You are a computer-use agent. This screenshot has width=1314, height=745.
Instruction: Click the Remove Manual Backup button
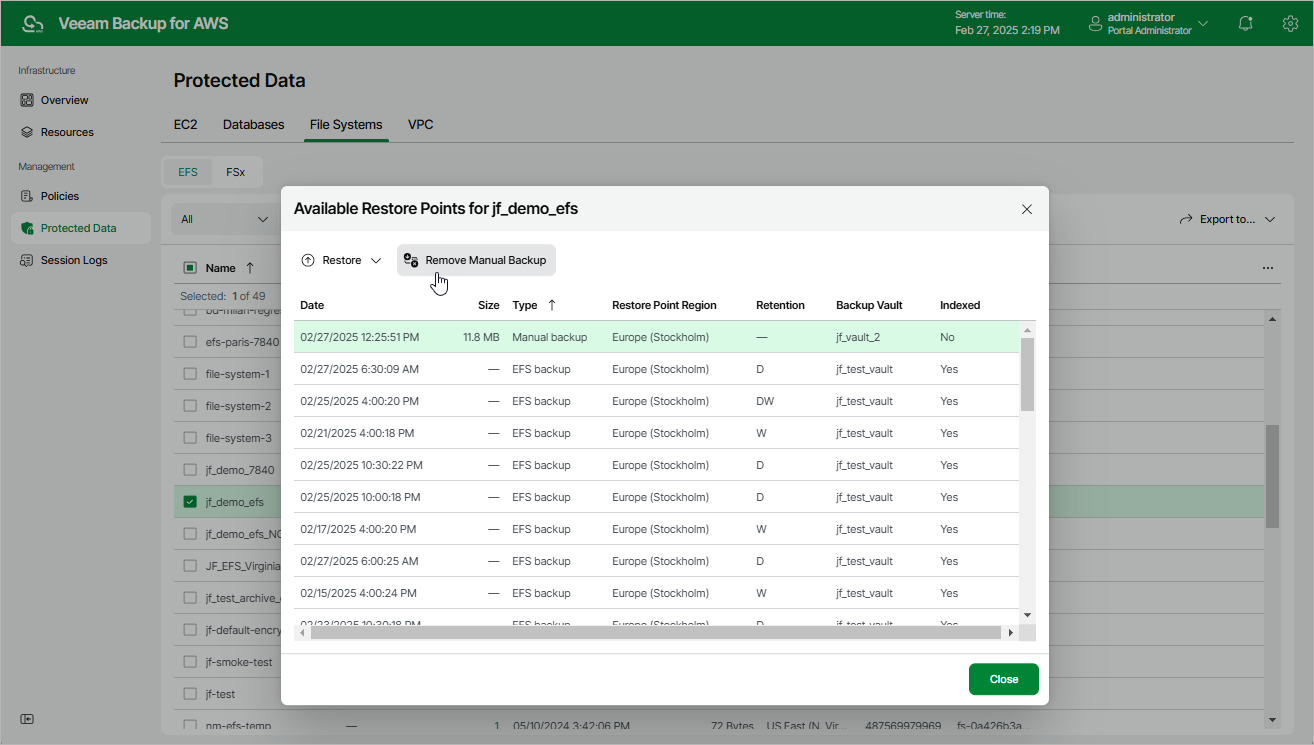click(x=476, y=260)
